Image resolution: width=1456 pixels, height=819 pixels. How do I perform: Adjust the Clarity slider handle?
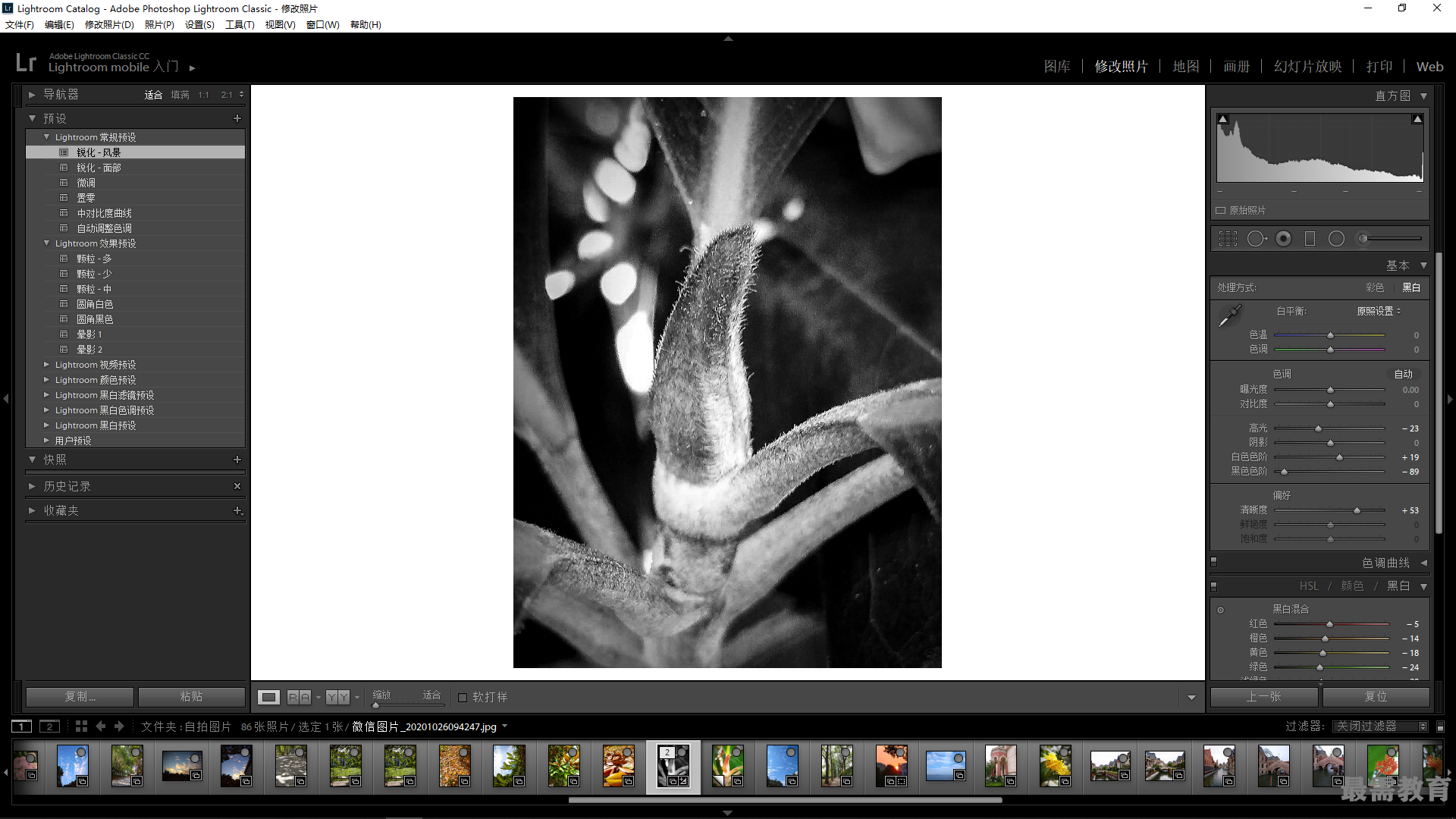point(1357,510)
